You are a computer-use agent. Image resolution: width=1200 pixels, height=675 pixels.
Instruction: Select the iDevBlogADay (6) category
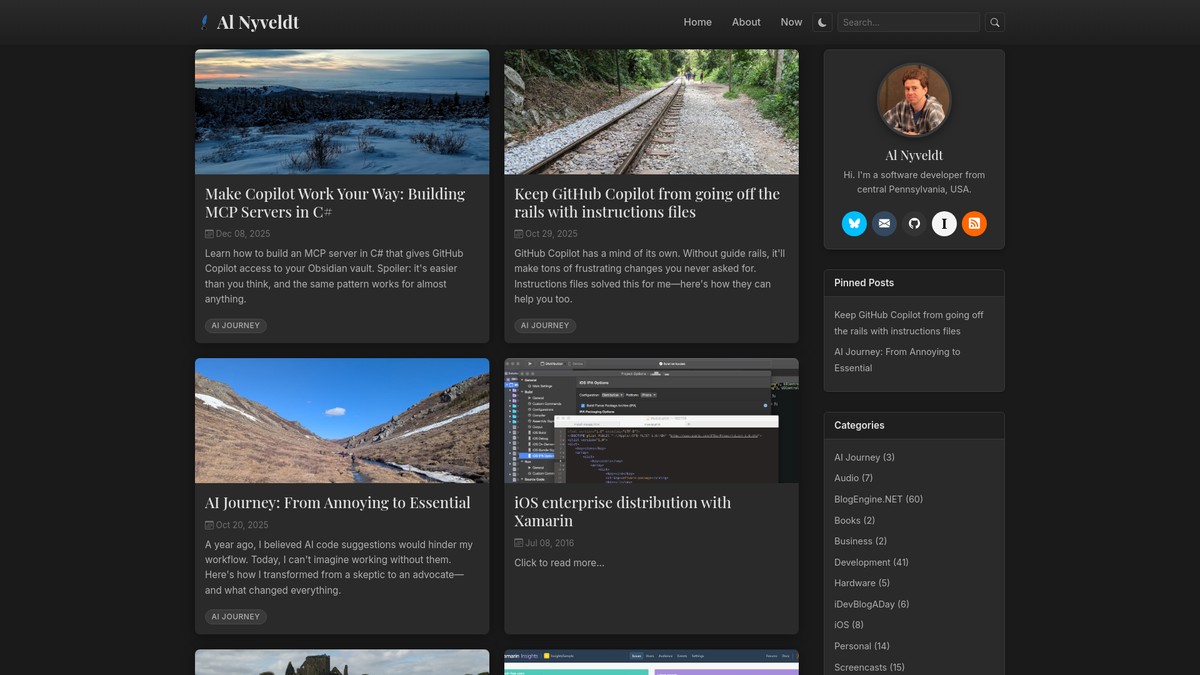(x=871, y=605)
